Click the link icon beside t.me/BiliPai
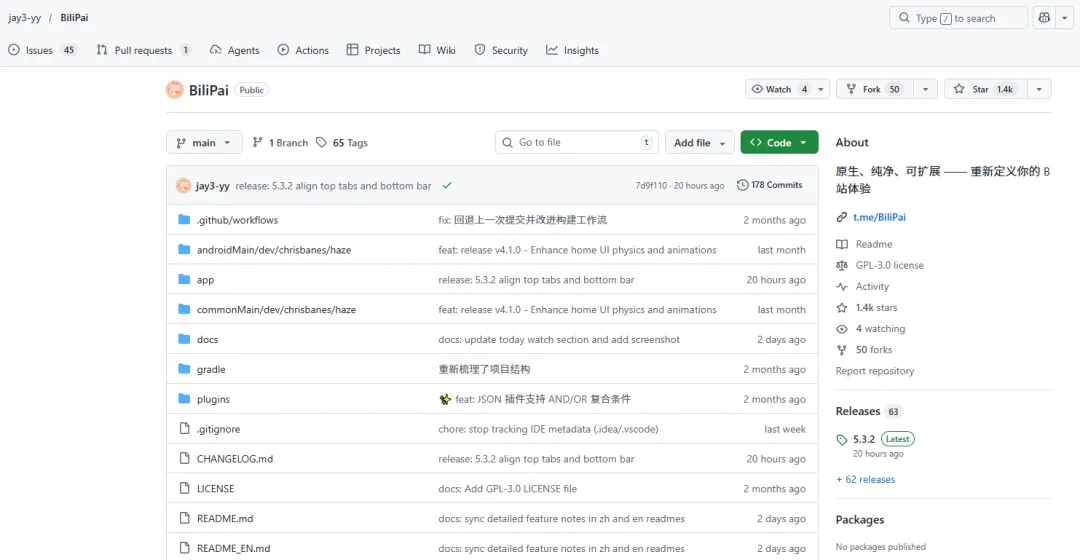 tap(842, 217)
